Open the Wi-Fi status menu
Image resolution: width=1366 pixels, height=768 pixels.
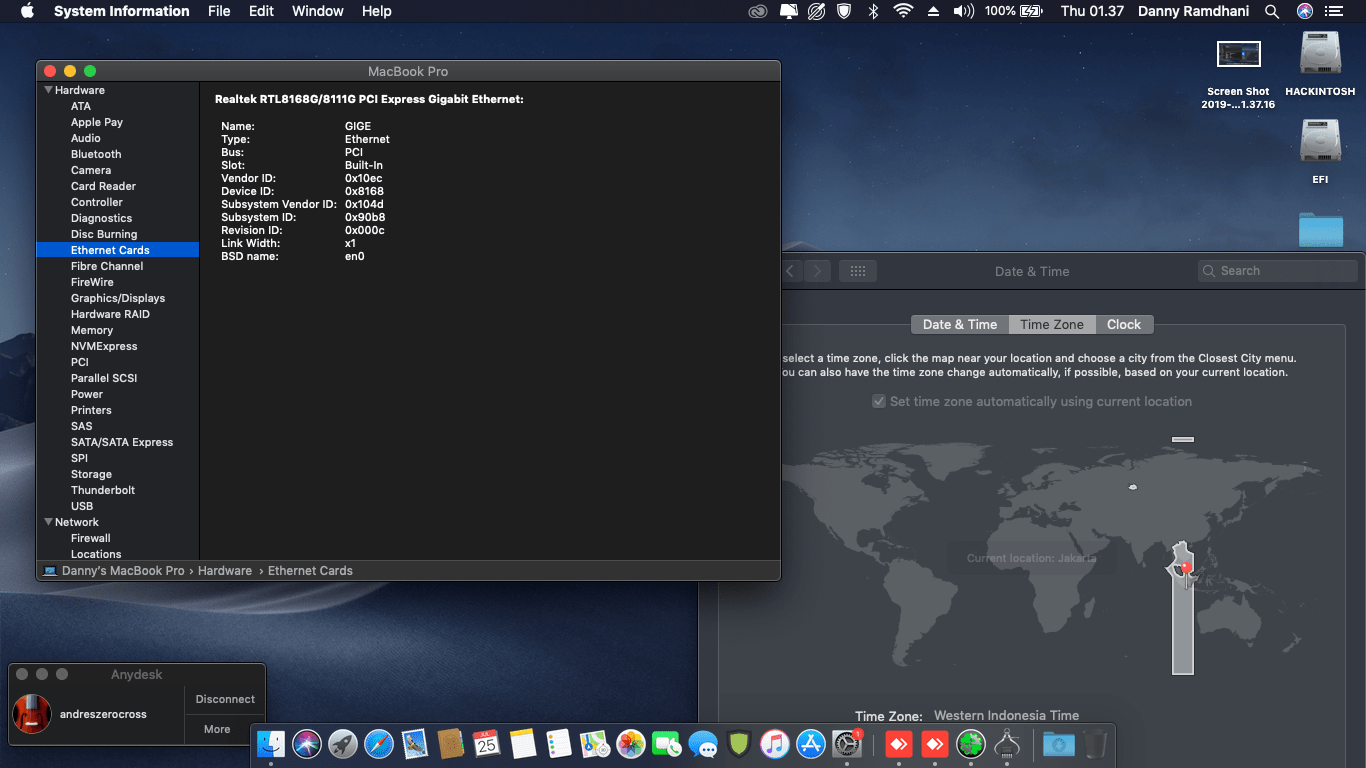(x=903, y=11)
